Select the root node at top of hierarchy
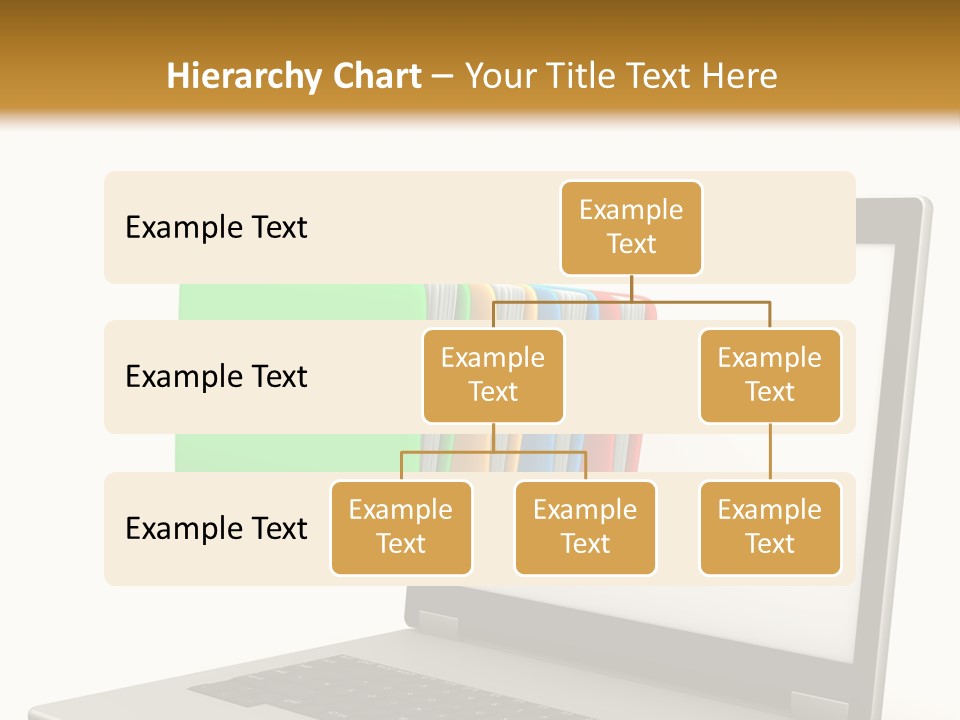960x720 pixels. click(631, 228)
